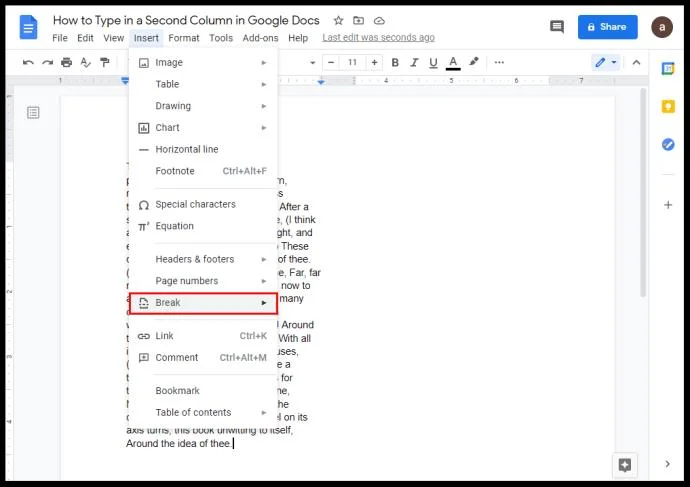Redo the last action
Viewport: 690px width, 487px height.
(48, 62)
